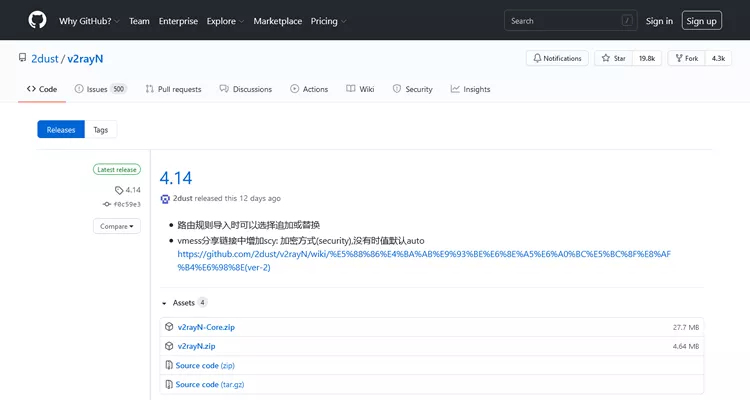Click the GitHub Octocat logo
The height and width of the screenshot is (400, 750).
(37, 20)
